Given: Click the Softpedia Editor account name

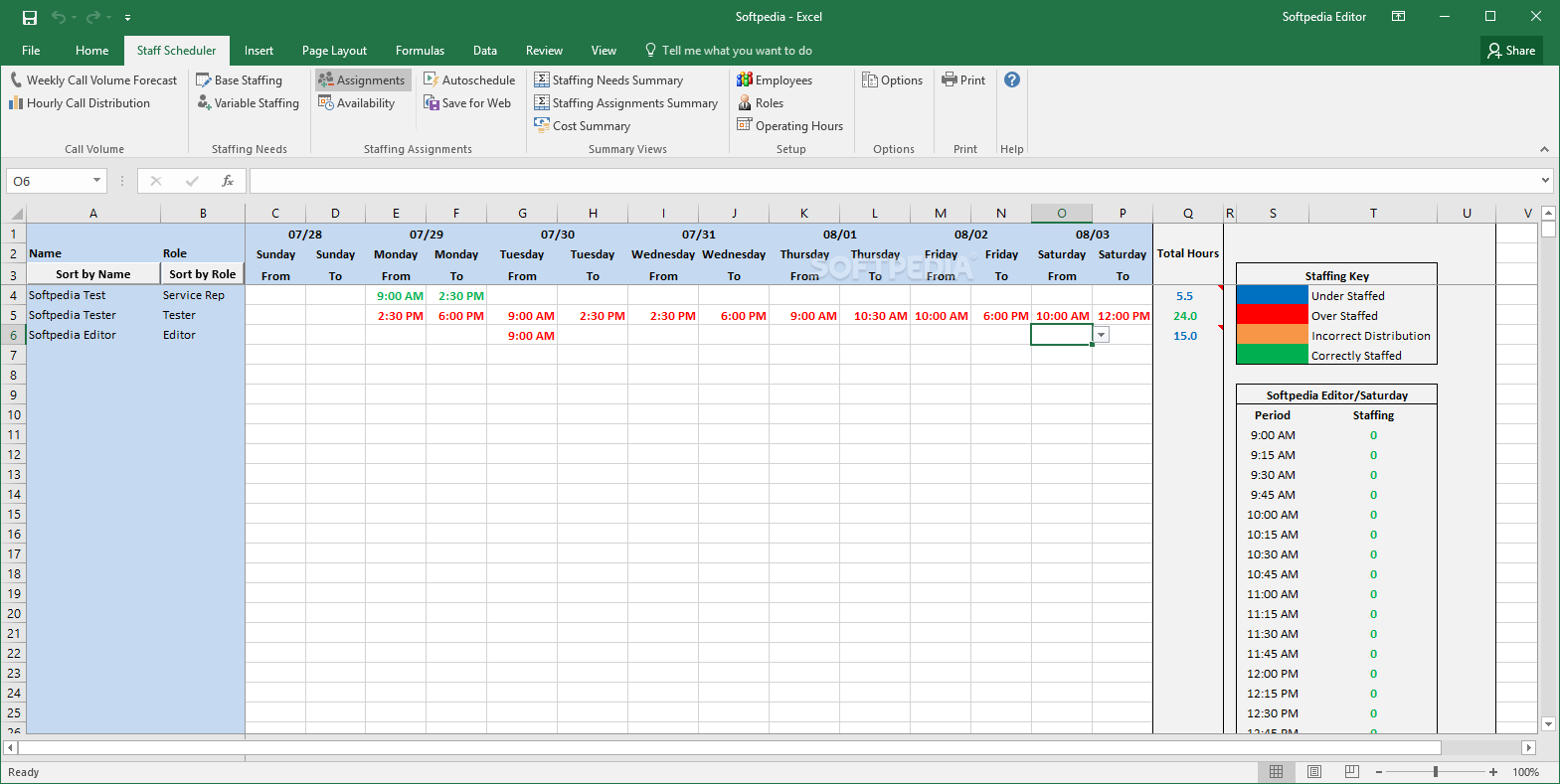Looking at the screenshot, I should (x=1323, y=17).
